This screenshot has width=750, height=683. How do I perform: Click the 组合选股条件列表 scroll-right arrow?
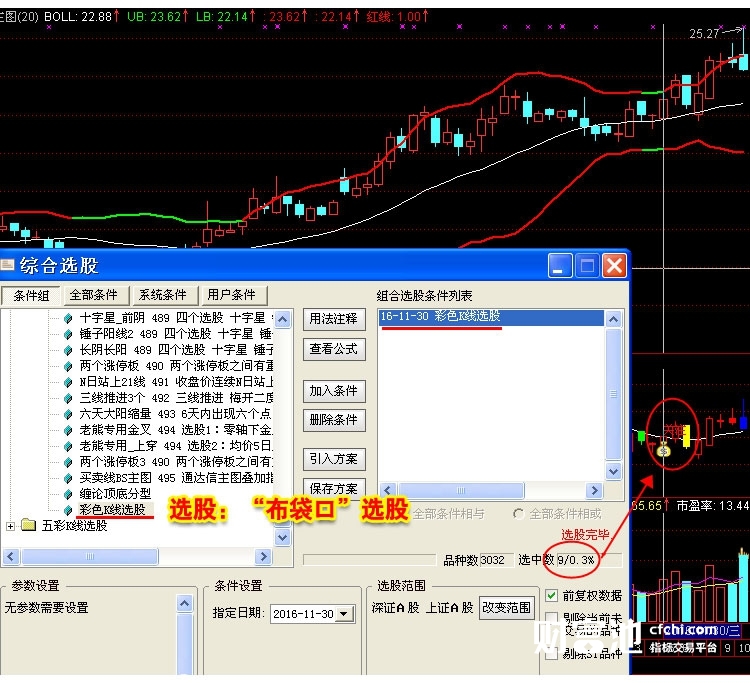[x=594, y=490]
